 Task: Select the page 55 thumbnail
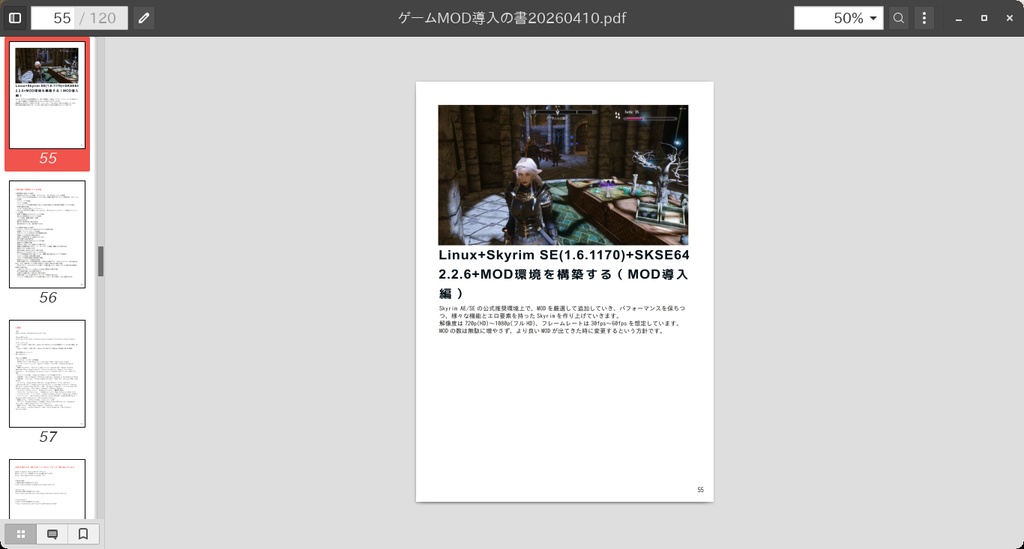click(47, 95)
